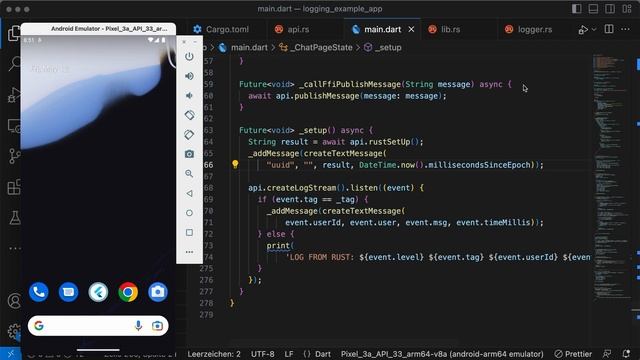
Task: Launch the Messages app in emulator
Action: (x=69, y=292)
